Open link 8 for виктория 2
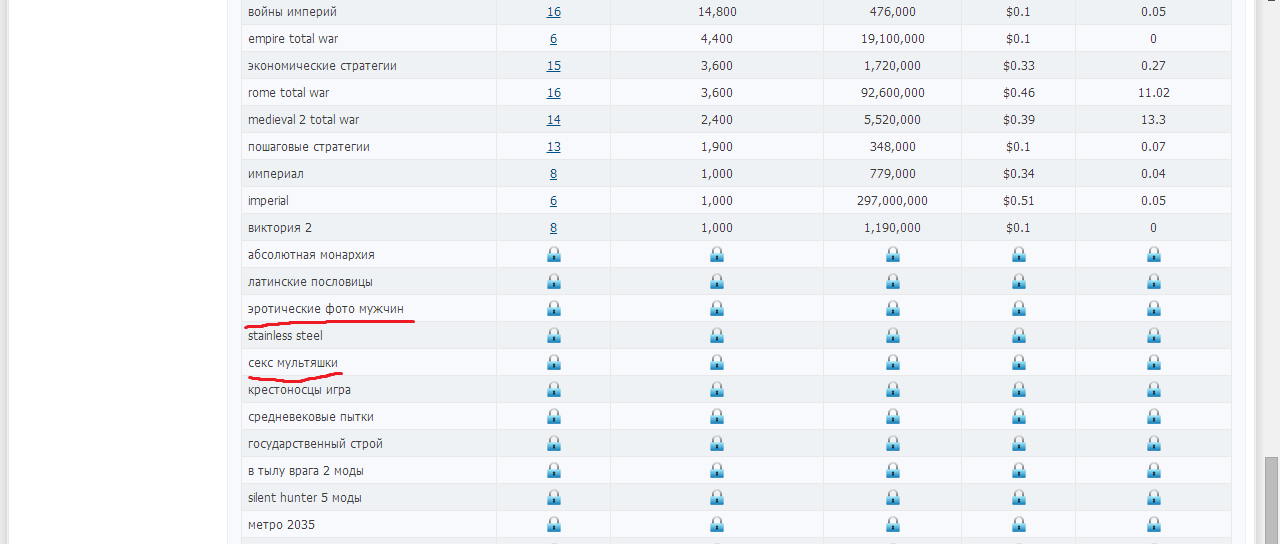1280x544 pixels. click(x=553, y=228)
